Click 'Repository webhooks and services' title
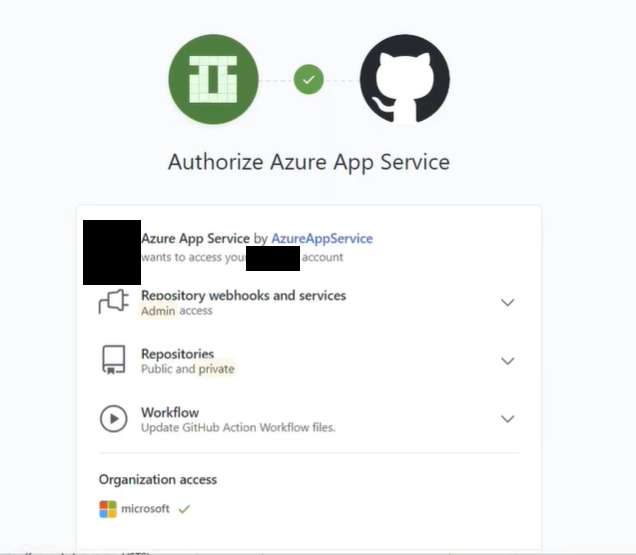Viewport: 636px width, 555px height. point(243,295)
